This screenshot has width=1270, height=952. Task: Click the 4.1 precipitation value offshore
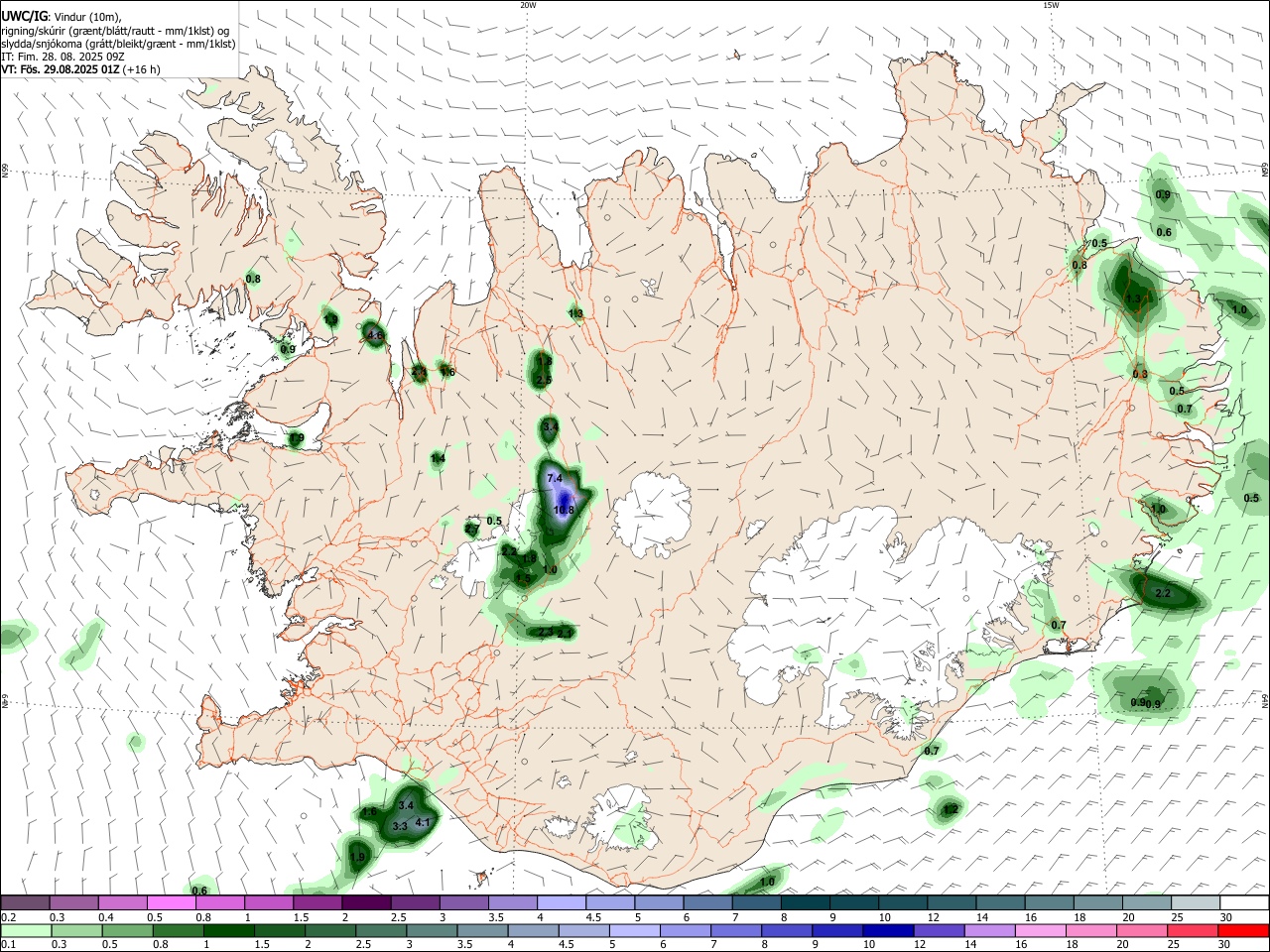point(423,822)
